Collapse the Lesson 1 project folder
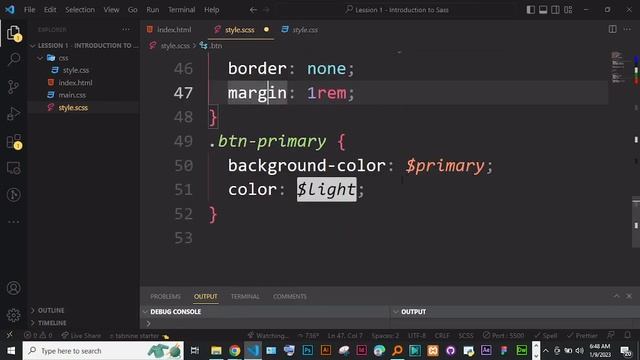This screenshot has width=640, height=360. coord(84,45)
